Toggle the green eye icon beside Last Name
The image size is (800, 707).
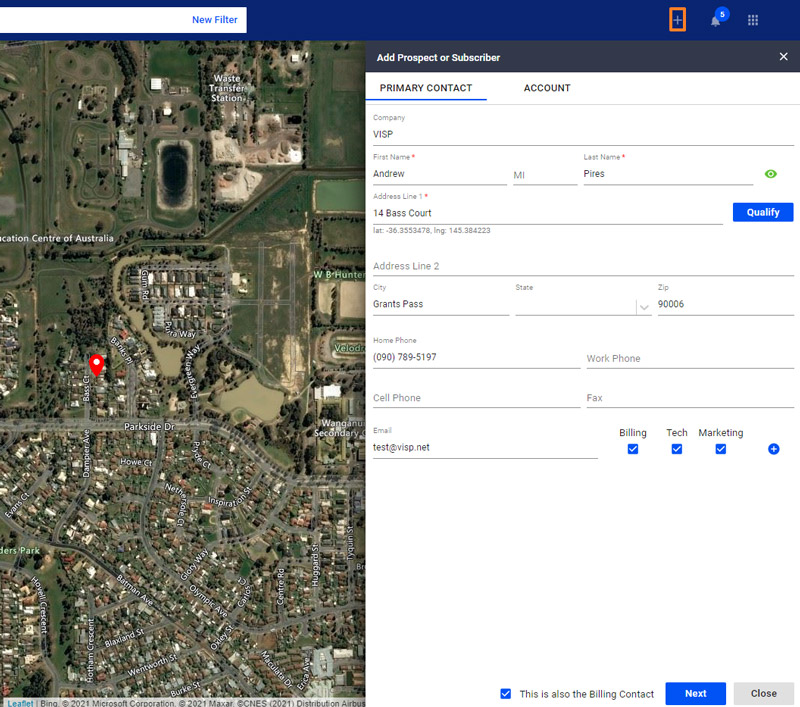pyautogui.click(x=770, y=174)
